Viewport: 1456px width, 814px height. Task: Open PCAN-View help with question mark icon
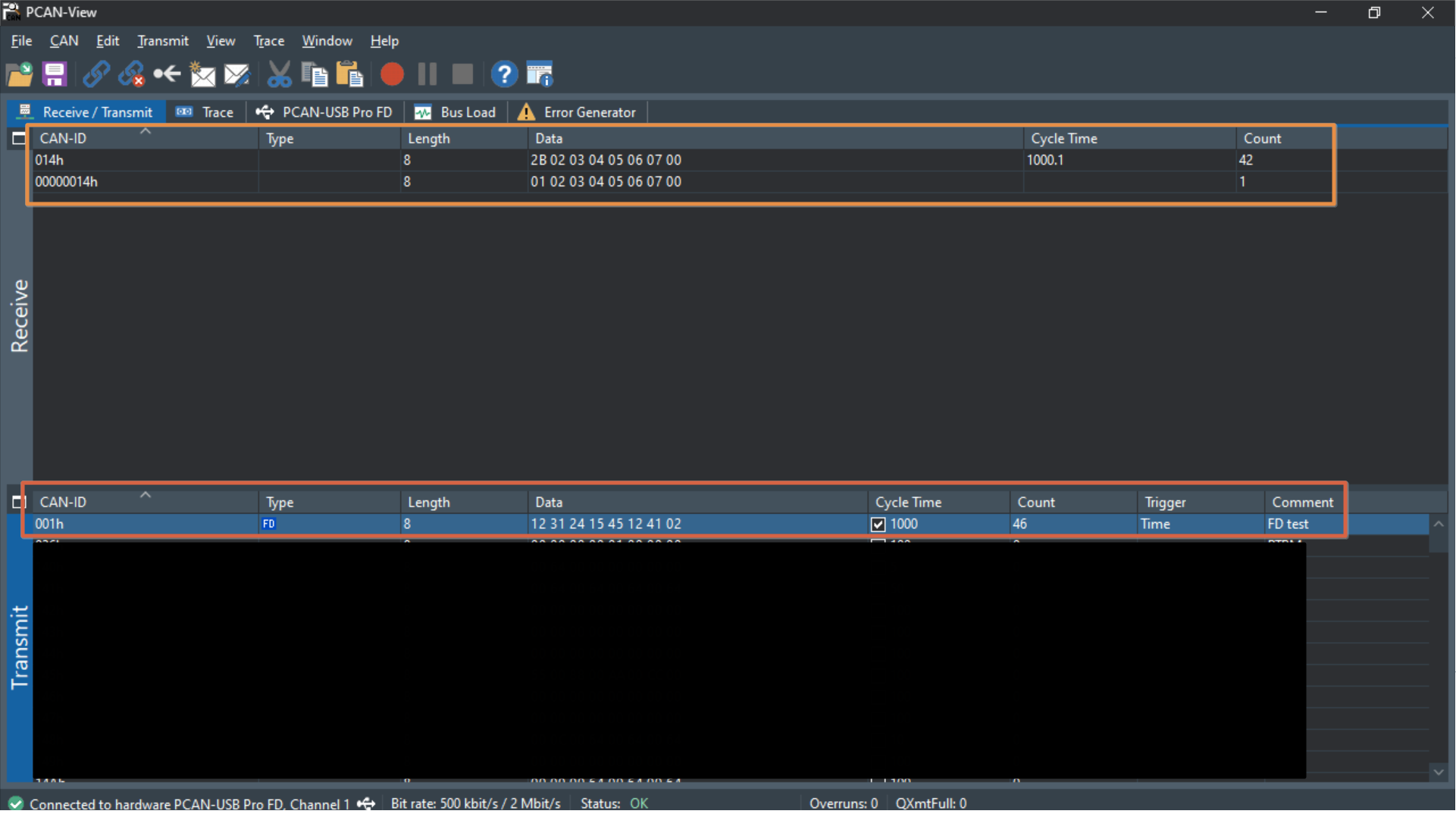(x=504, y=74)
